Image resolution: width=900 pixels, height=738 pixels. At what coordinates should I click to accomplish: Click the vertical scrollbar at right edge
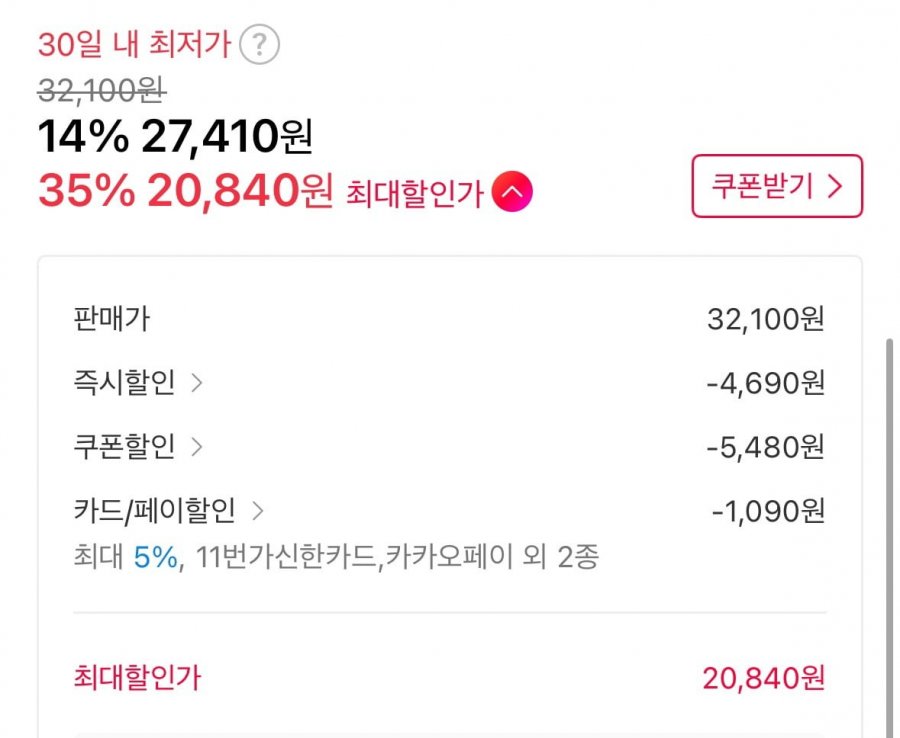pos(890,538)
